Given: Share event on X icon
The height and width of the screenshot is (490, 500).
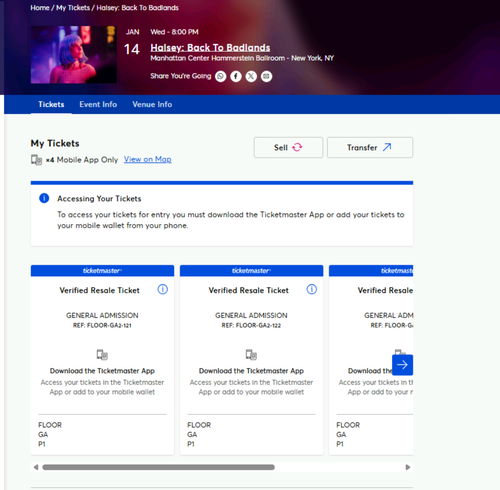Looking at the screenshot, I should click(x=251, y=76).
